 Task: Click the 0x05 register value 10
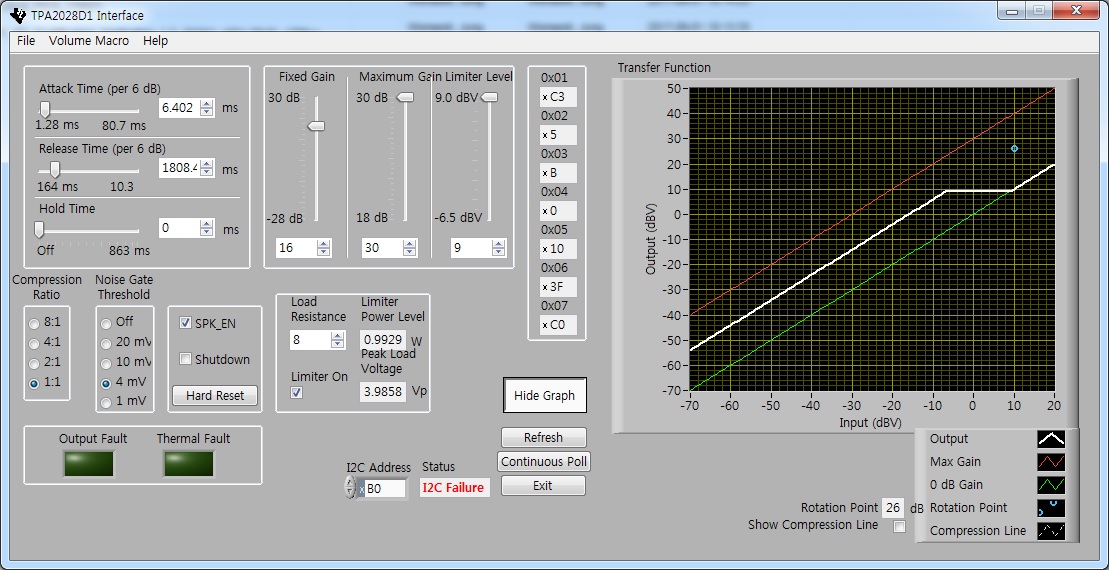coord(558,249)
